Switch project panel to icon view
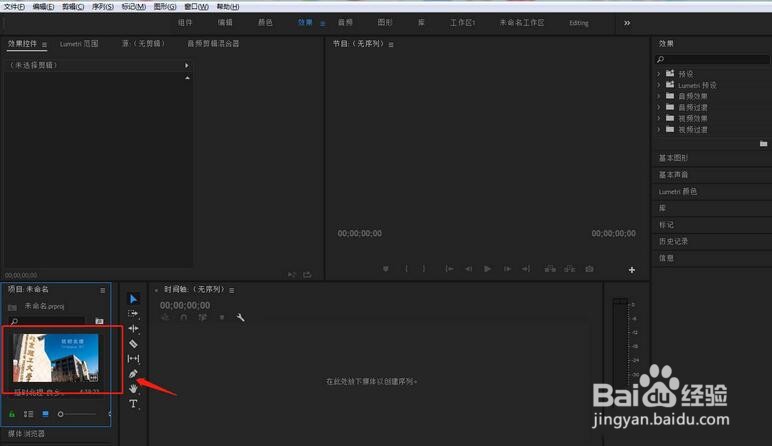Image resolution: width=772 pixels, height=446 pixels. (45, 414)
